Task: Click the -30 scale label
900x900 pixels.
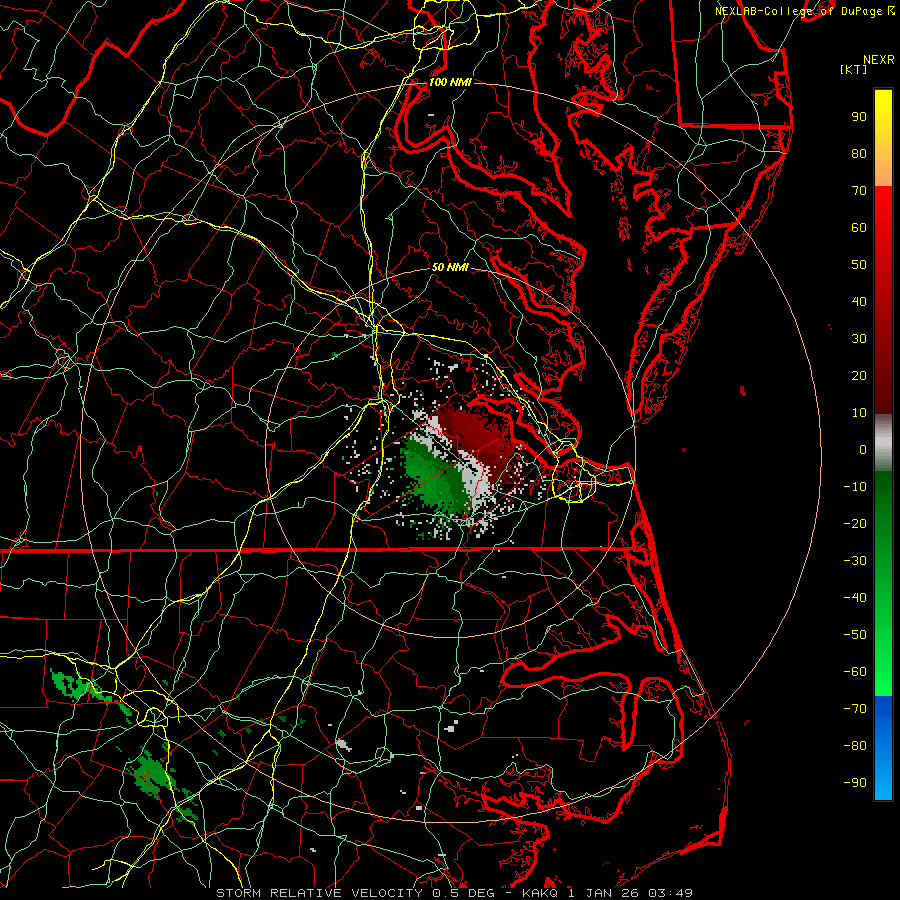Action: [855, 561]
